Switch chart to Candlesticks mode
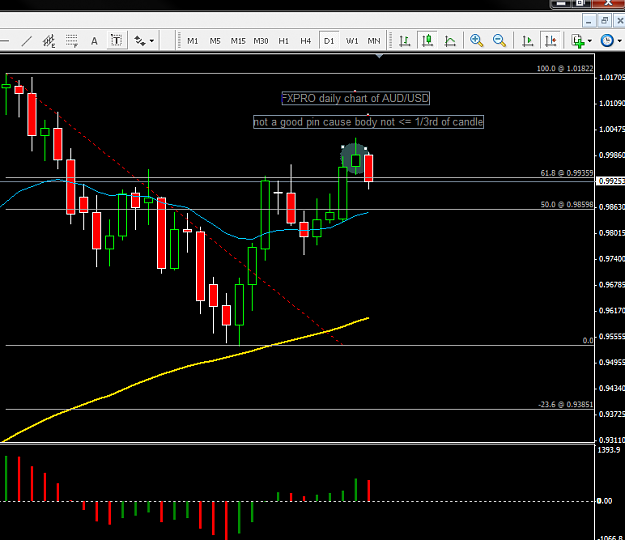This screenshot has width=625, height=540. tap(427, 41)
